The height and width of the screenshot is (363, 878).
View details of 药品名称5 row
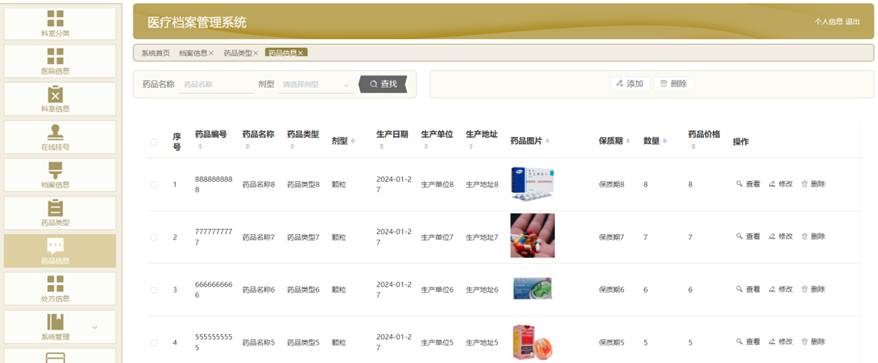pos(748,342)
